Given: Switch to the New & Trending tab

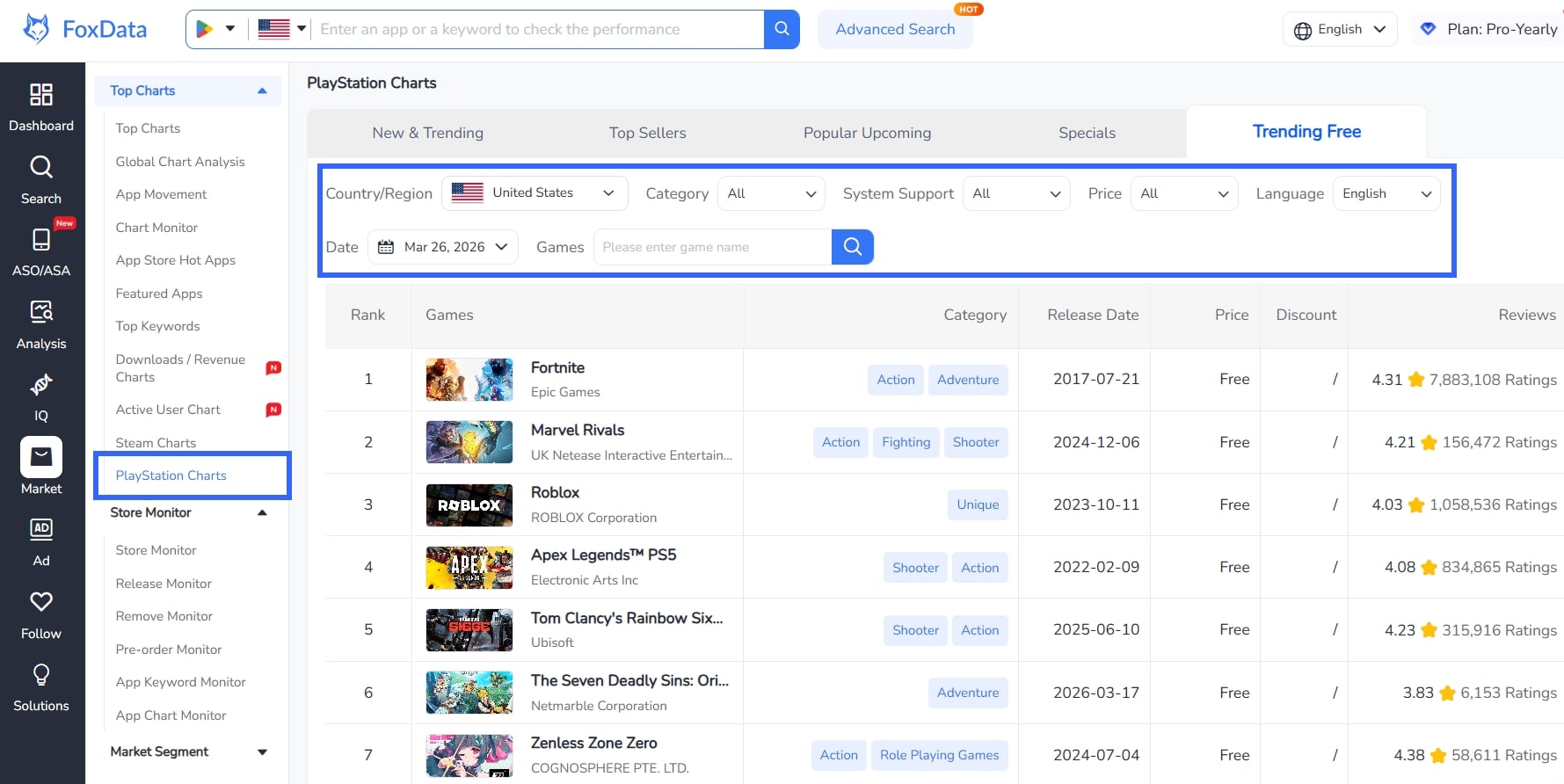Looking at the screenshot, I should tap(427, 133).
